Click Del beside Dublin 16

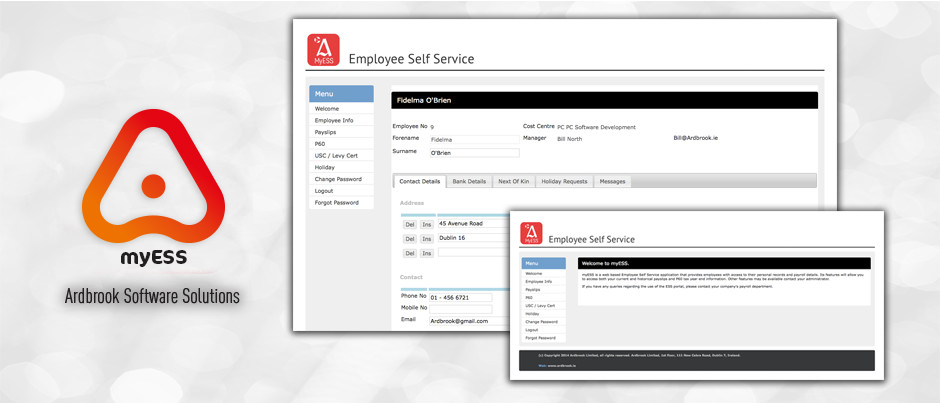[x=409, y=239]
